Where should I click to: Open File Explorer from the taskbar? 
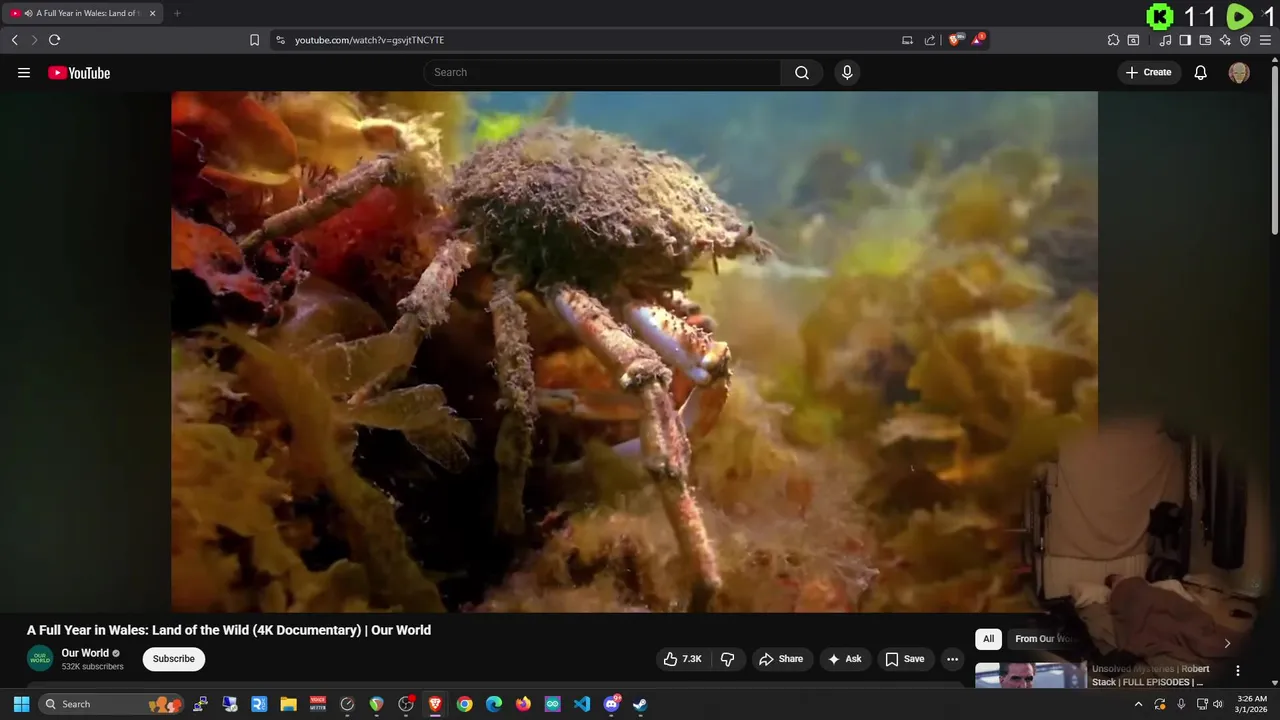coord(288,704)
